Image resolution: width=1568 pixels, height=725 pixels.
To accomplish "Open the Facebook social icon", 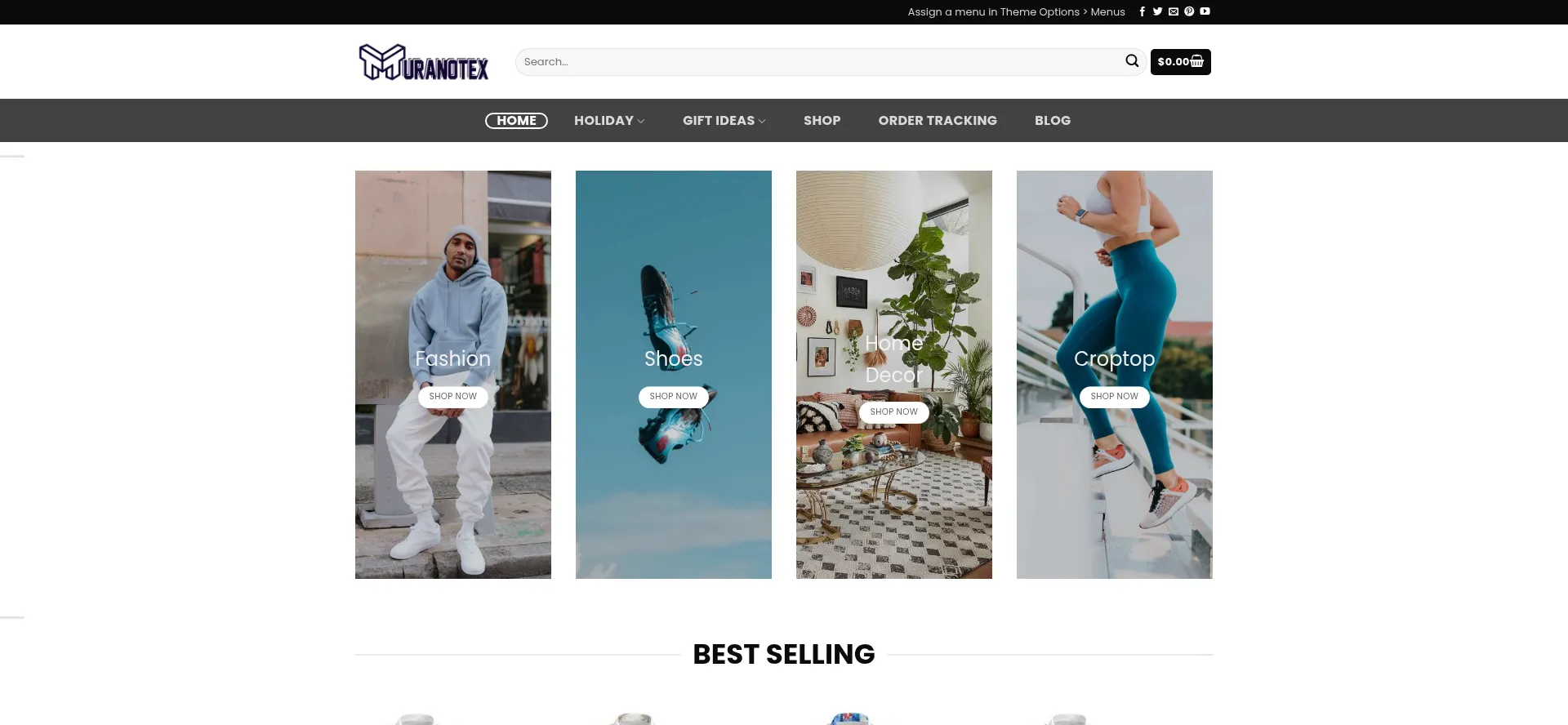I will tap(1143, 11).
